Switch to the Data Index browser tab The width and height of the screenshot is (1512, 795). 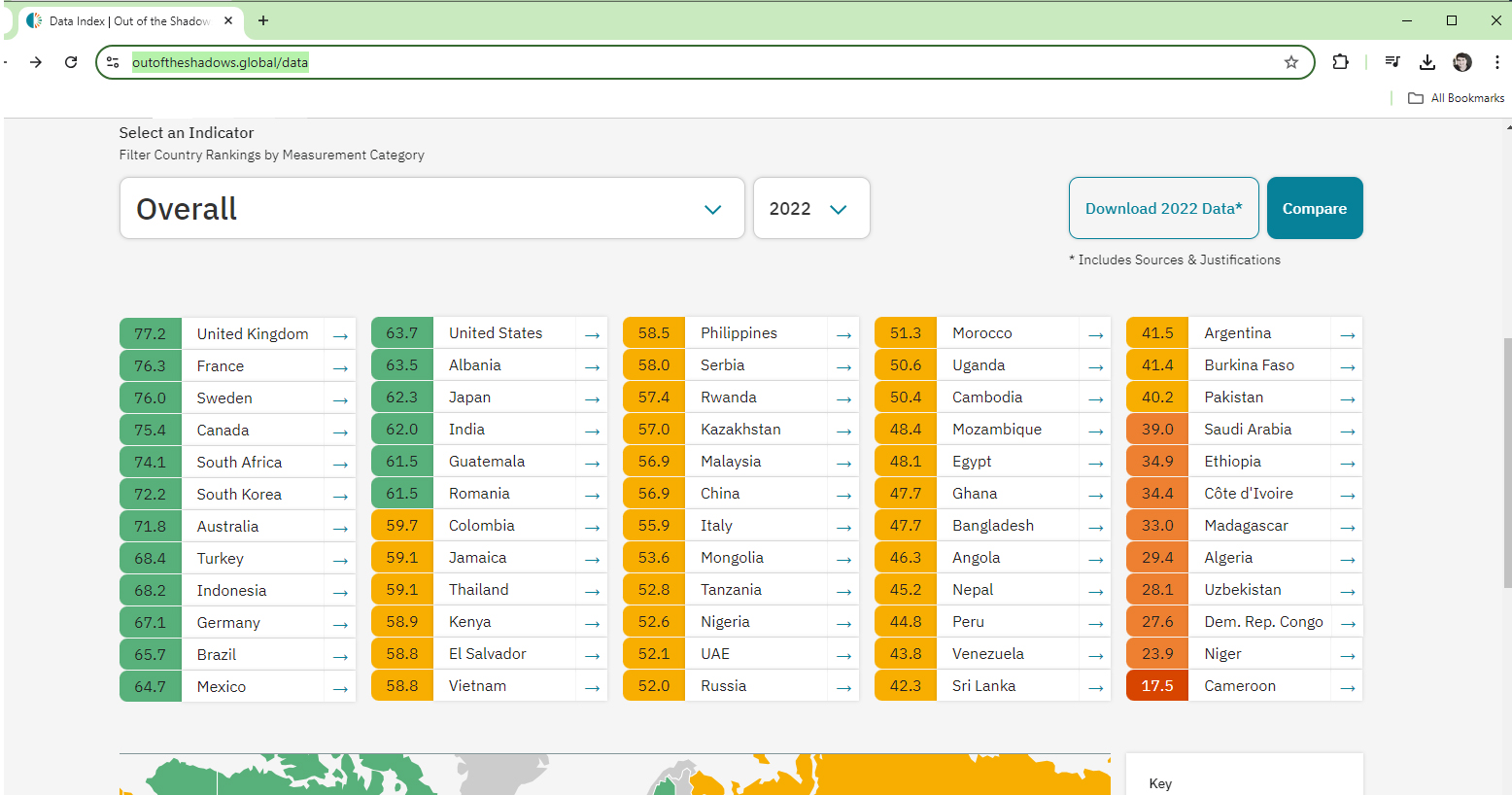pyautogui.click(x=129, y=20)
